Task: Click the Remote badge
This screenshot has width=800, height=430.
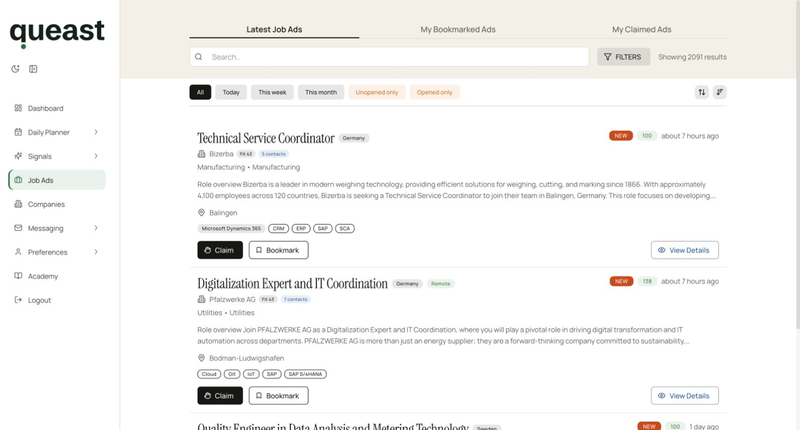Action: pyautogui.click(x=441, y=284)
